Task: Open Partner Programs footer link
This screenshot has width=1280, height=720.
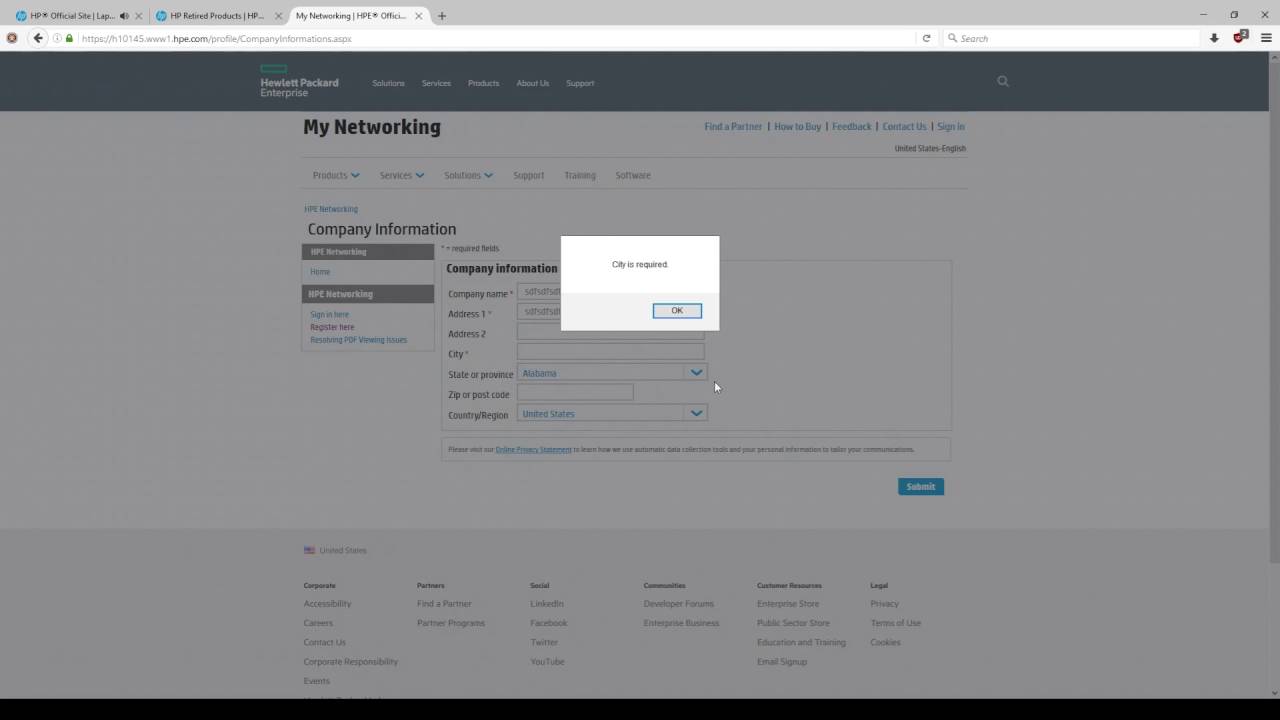Action: 450,622
